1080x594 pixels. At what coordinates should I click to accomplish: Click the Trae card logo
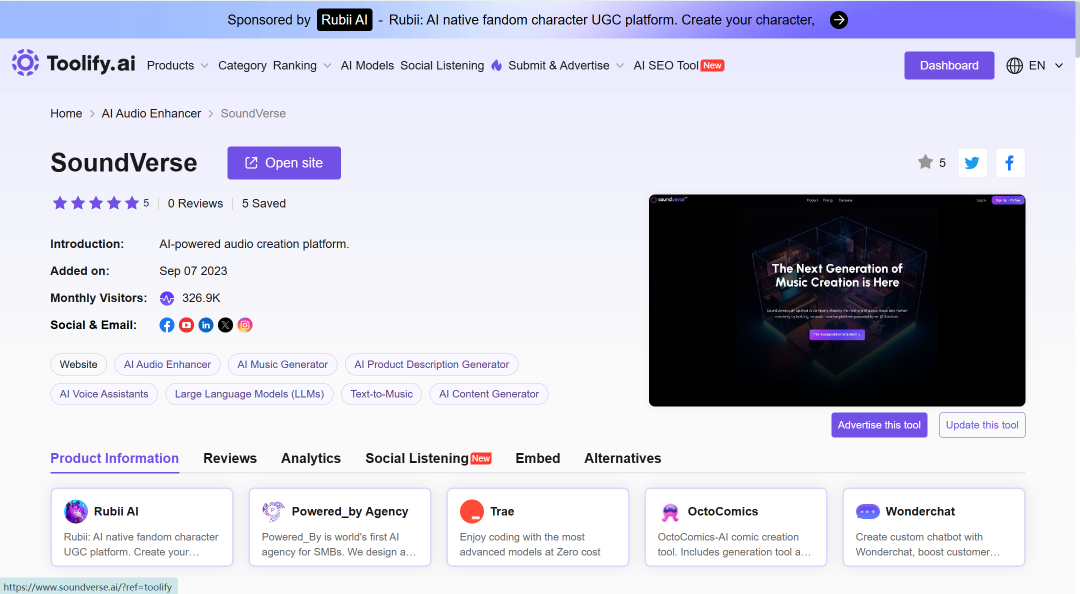coord(472,511)
